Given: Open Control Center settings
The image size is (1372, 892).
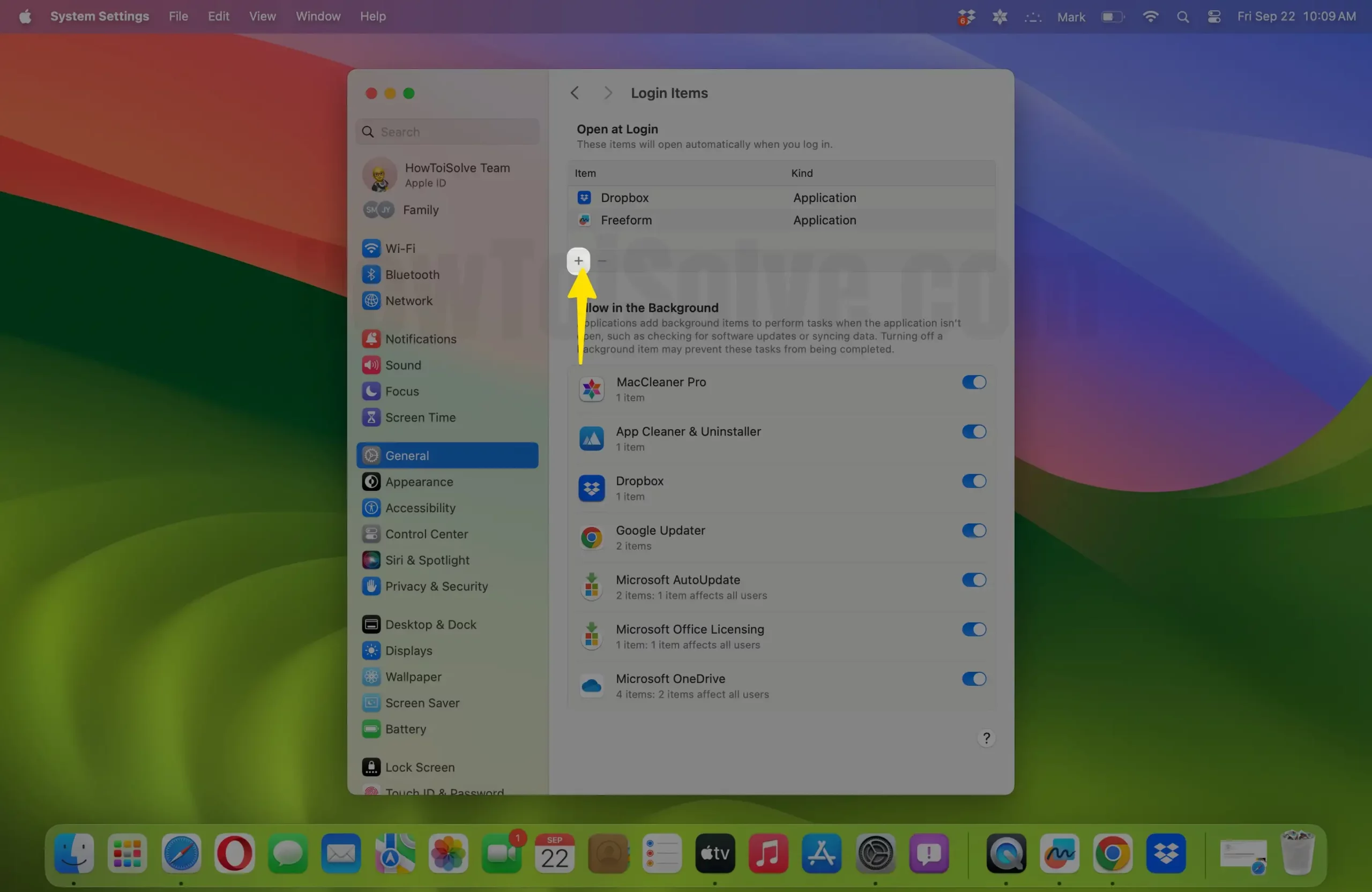Looking at the screenshot, I should tap(448, 534).
